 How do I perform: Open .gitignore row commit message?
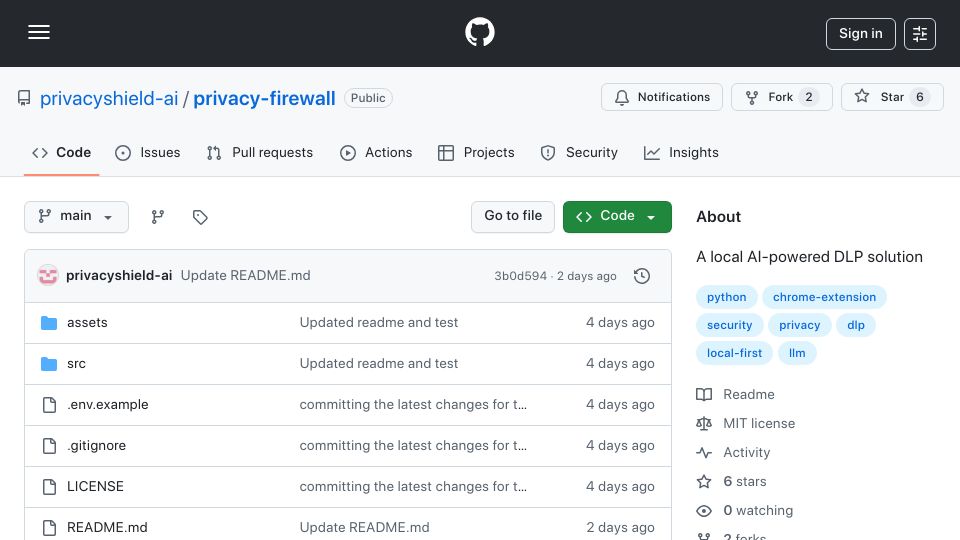[413, 446]
